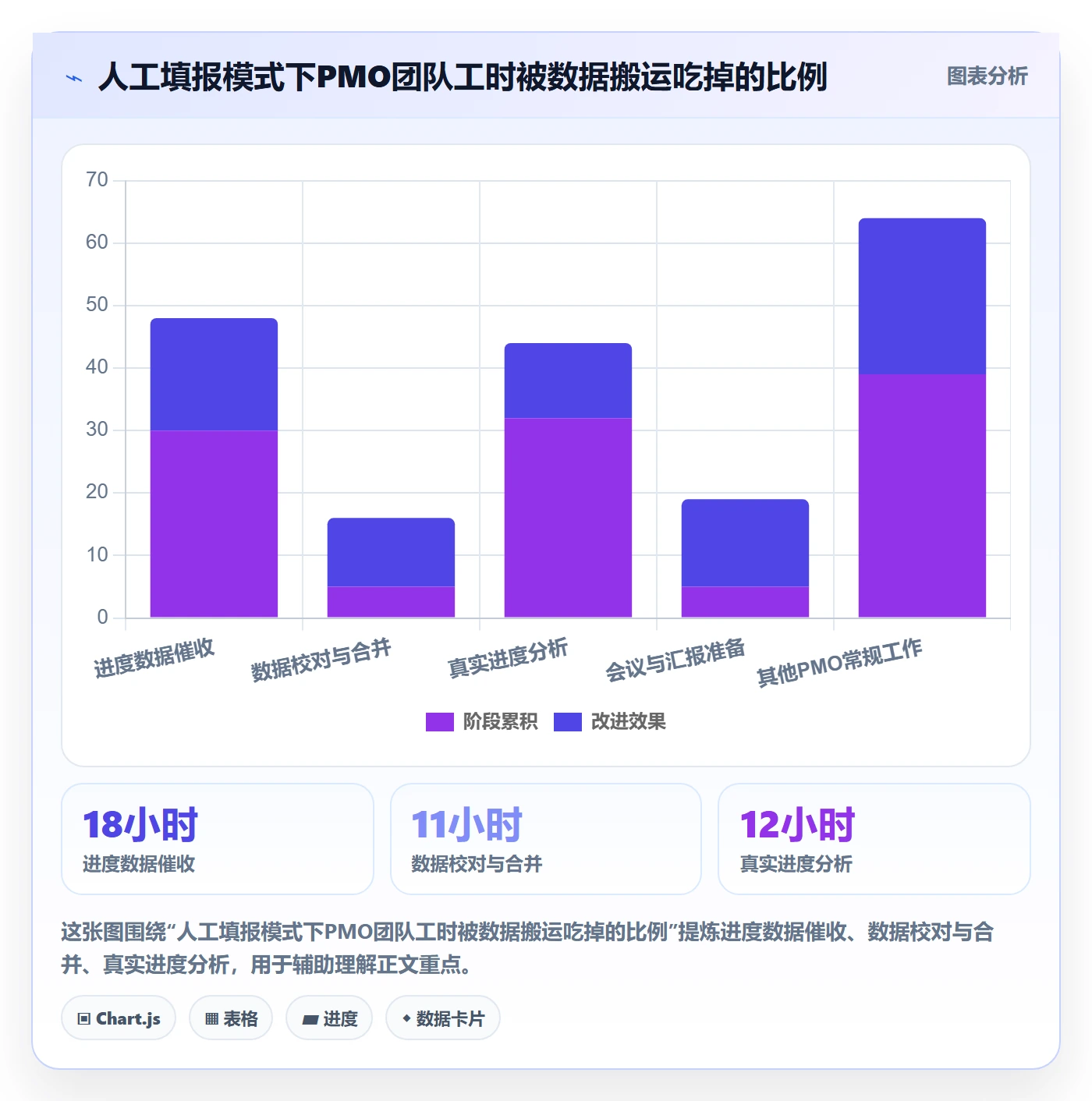Select the 表格 tag chip
This screenshot has height=1101, width=1092.
pos(231,1018)
